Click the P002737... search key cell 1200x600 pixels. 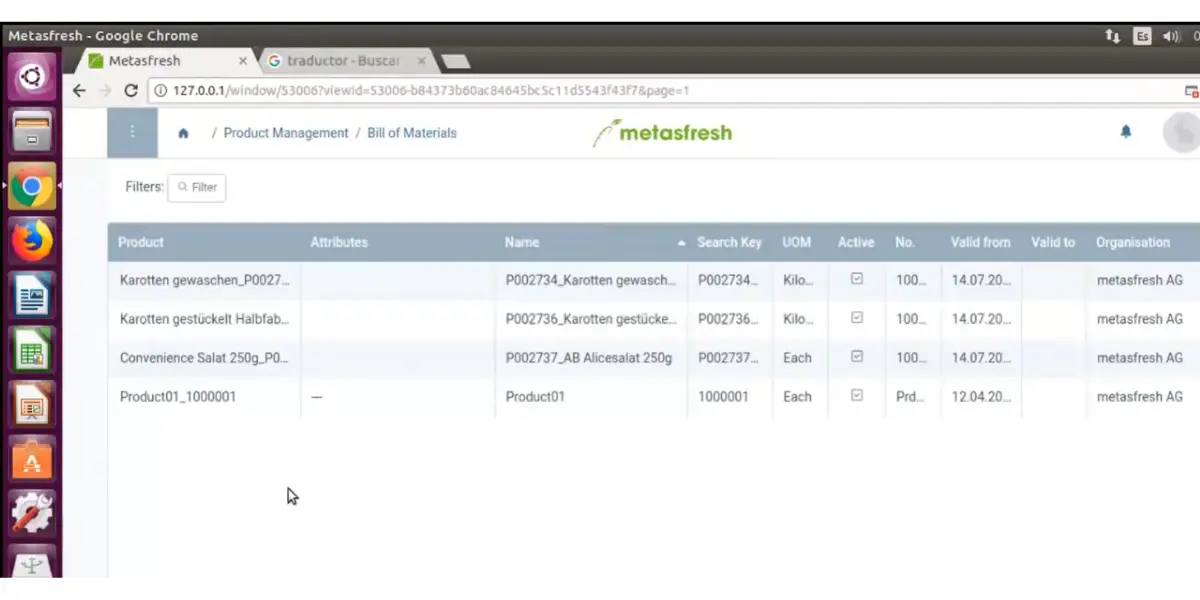pyautogui.click(x=731, y=358)
